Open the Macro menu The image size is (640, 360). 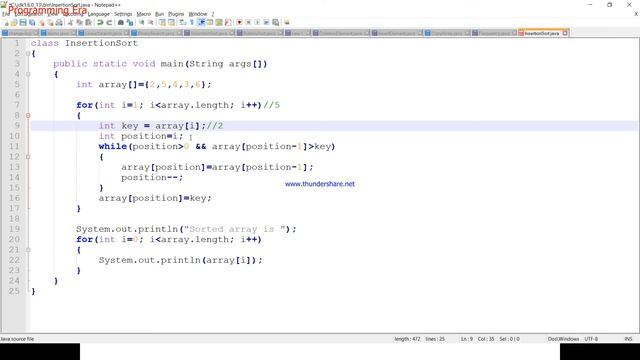(x=143, y=14)
